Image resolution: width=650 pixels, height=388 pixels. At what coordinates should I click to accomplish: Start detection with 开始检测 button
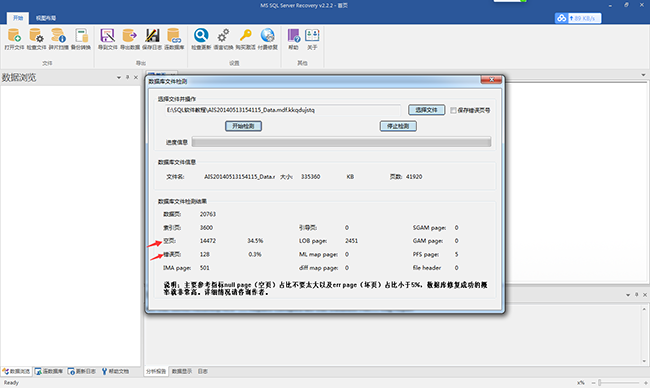[x=243, y=126]
